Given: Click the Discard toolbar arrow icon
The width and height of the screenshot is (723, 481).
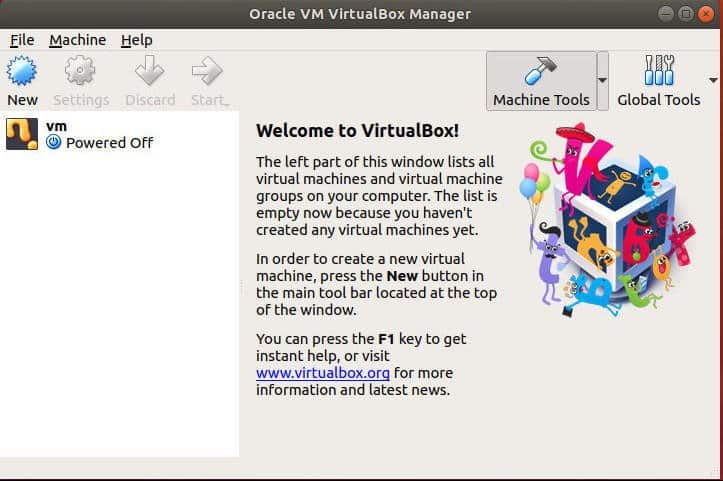Looking at the screenshot, I should [x=149, y=71].
